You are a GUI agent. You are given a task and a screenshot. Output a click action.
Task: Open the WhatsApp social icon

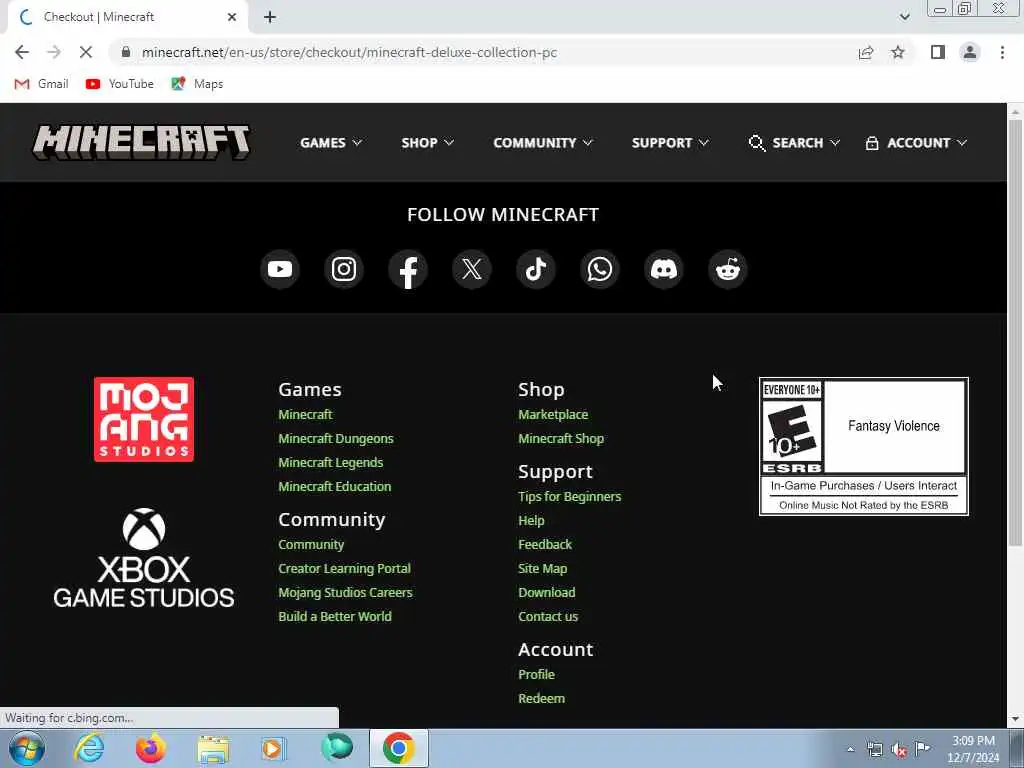tap(600, 269)
